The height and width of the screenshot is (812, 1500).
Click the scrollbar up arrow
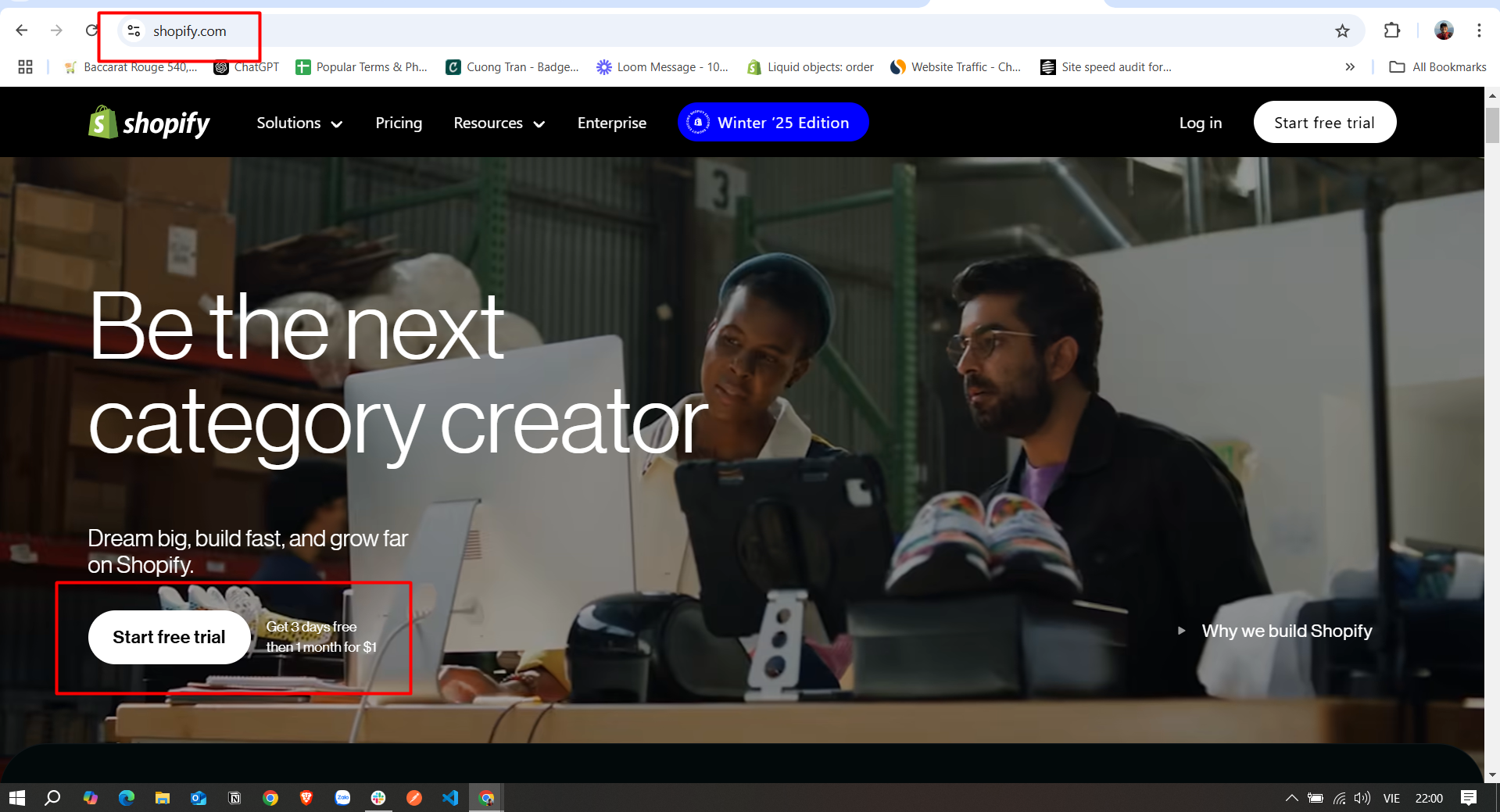pos(1492,95)
